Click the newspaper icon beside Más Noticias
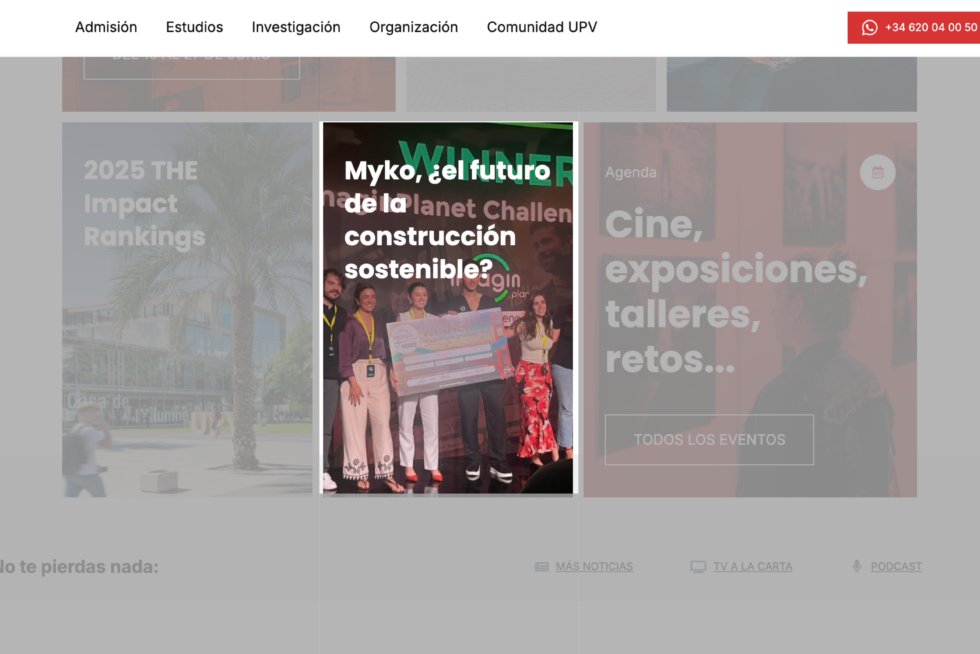980x654 pixels. [x=542, y=567]
